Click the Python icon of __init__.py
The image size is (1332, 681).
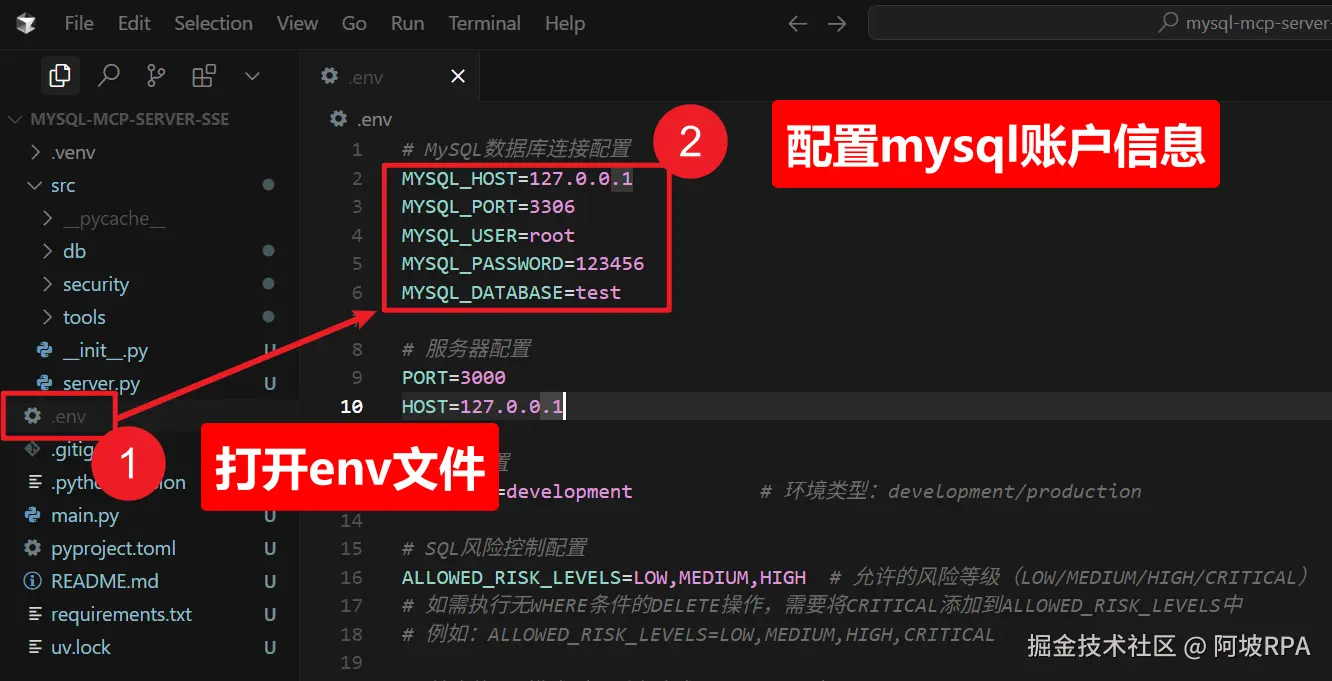pyautogui.click(x=45, y=350)
